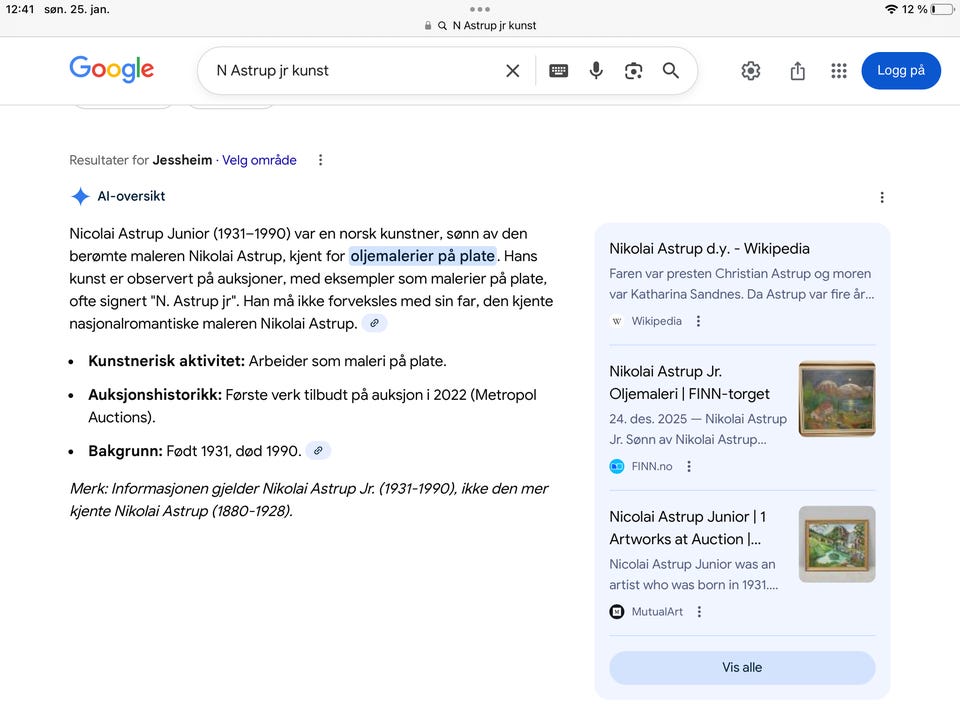The width and height of the screenshot is (960, 720).
Task: Open three-dot menu next to MutualArt
Action: coord(699,612)
